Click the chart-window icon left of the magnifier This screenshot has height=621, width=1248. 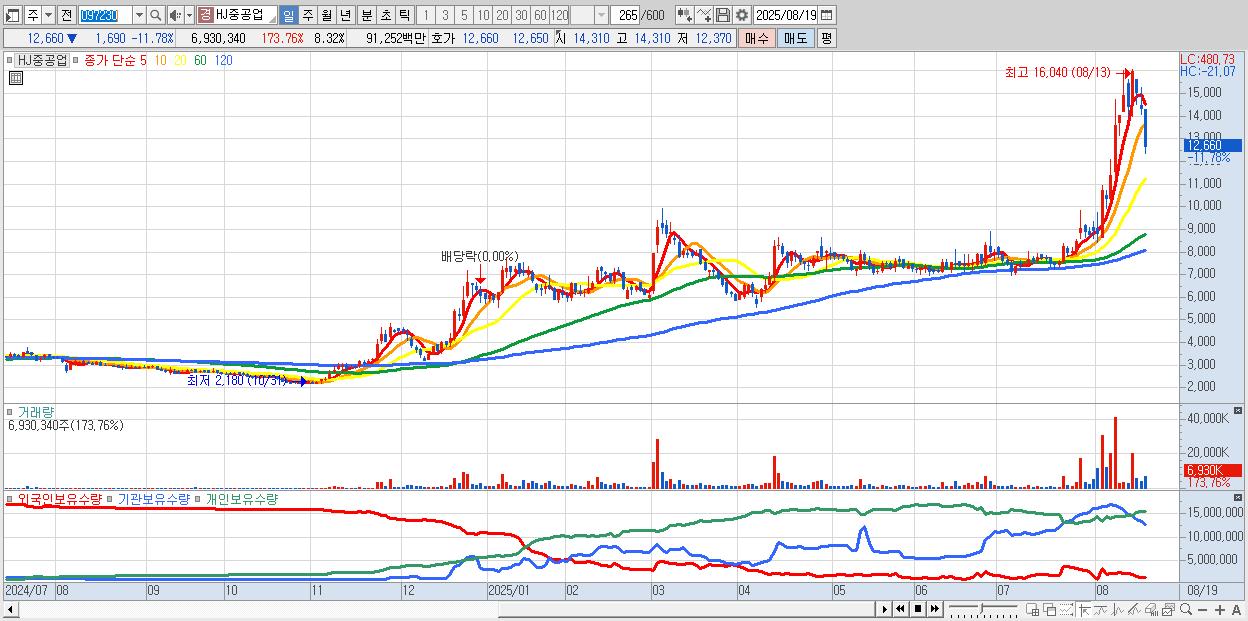coord(1168,609)
